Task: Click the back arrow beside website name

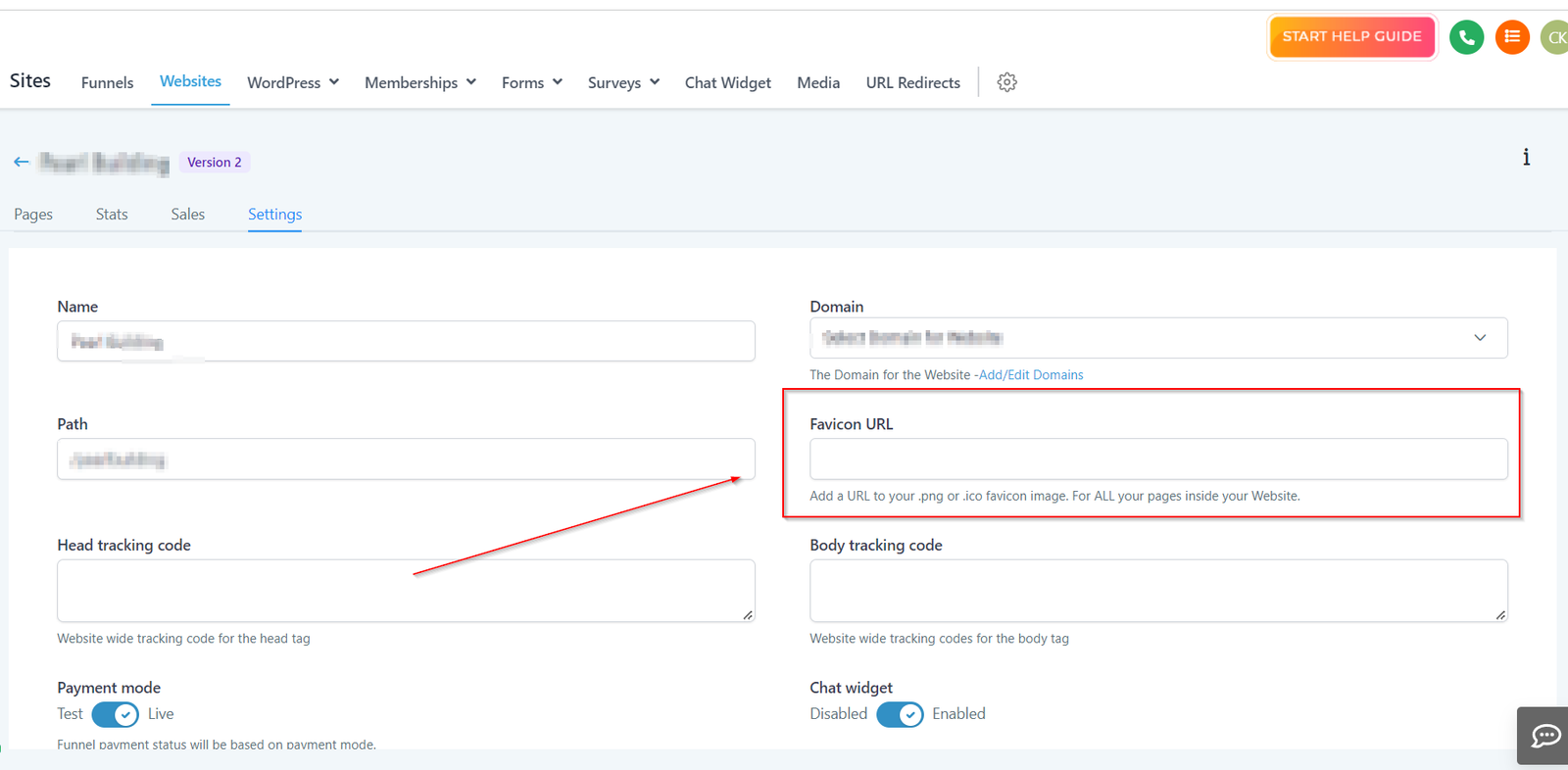Action: 22,162
